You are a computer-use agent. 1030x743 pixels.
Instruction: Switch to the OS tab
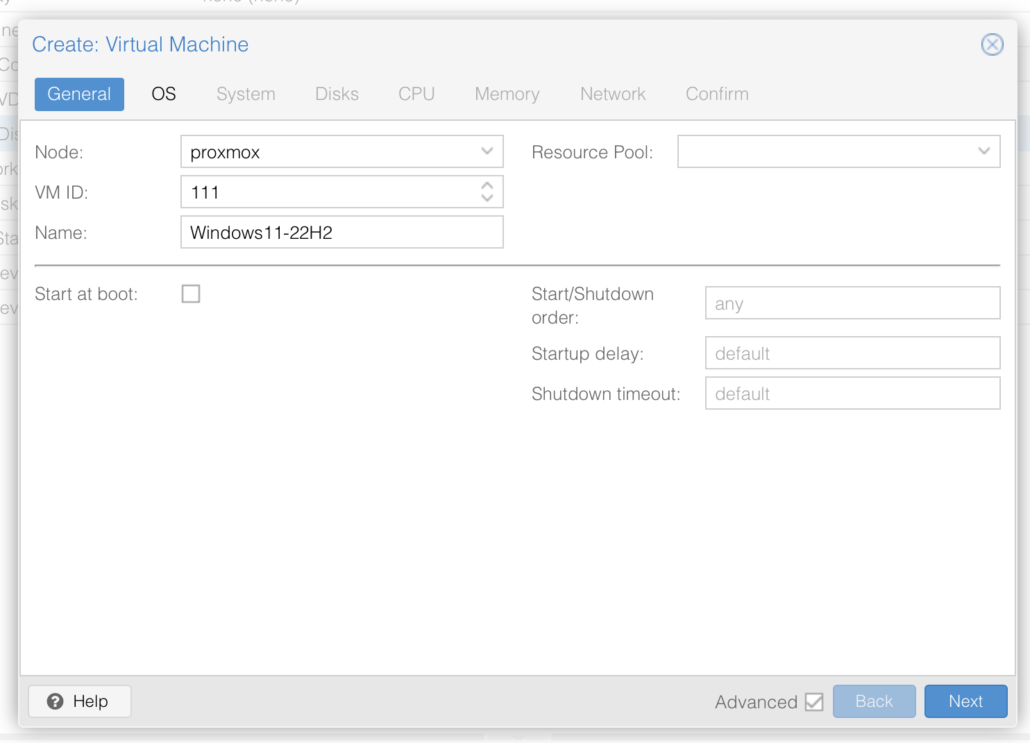(163, 94)
